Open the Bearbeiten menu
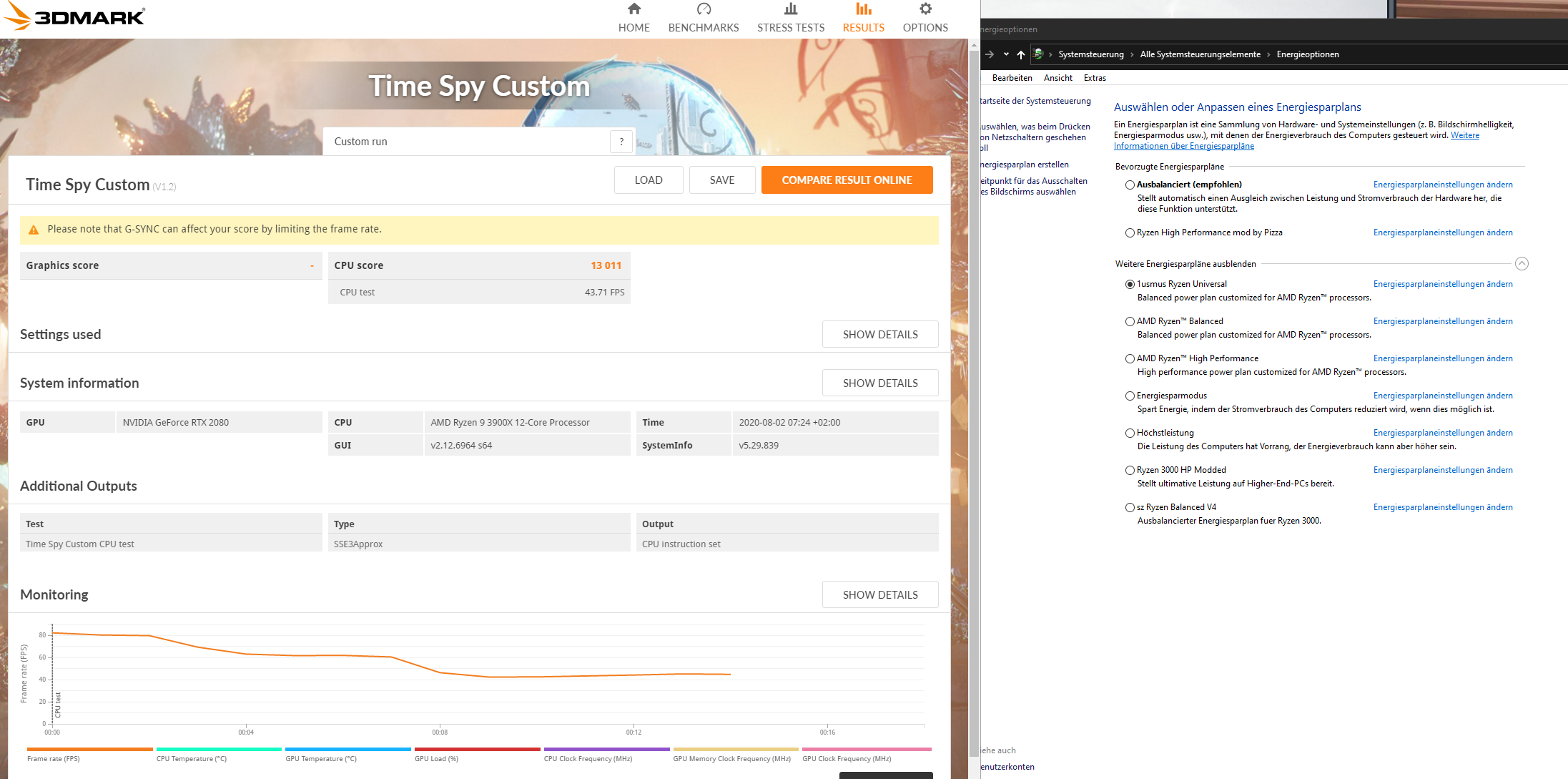Screen dimensions: 1568x779 coord(1012,78)
